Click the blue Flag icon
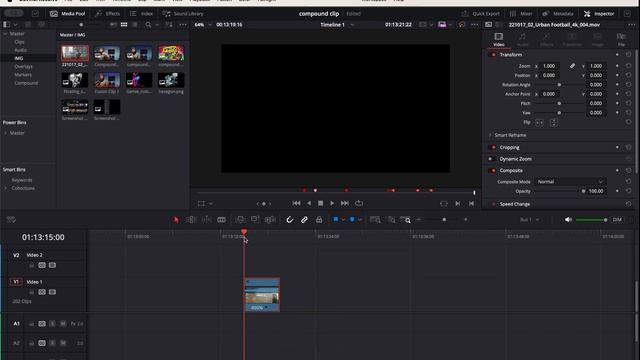This screenshot has width=640, height=360. pos(336,220)
